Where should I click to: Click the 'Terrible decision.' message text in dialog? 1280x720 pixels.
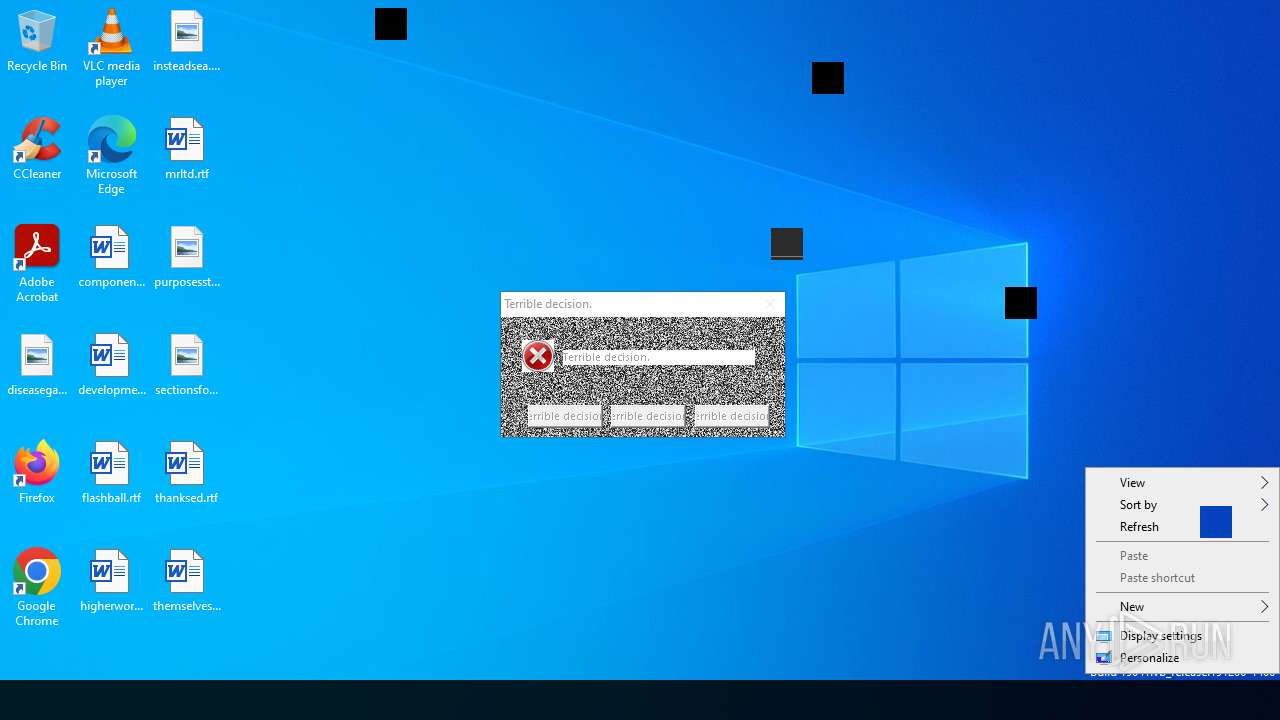click(606, 357)
